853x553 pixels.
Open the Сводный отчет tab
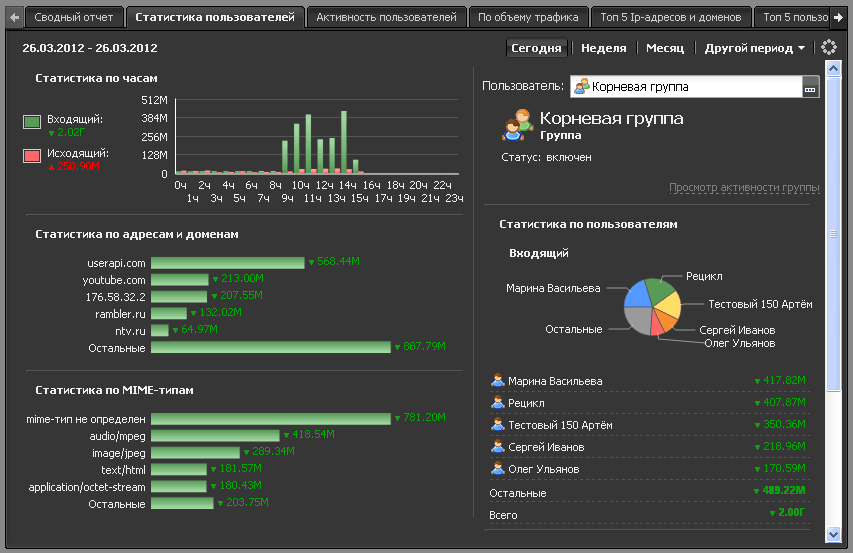pyautogui.click(x=75, y=17)
